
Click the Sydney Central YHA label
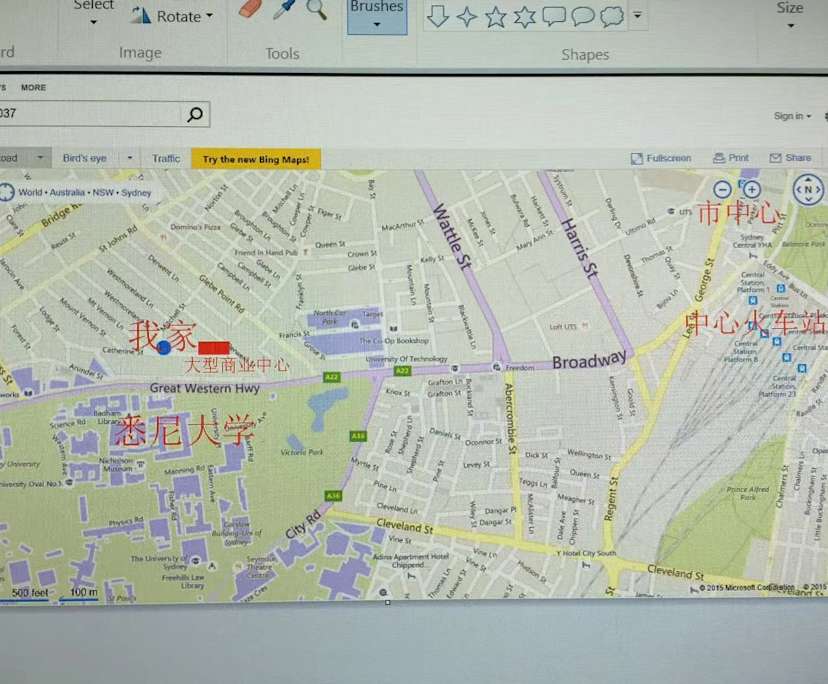[x=752, y=241]
